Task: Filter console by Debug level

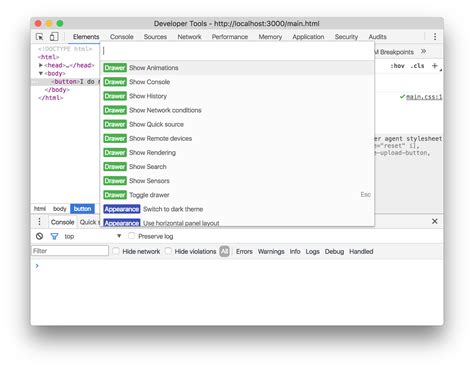Action: tap(334, 251)
